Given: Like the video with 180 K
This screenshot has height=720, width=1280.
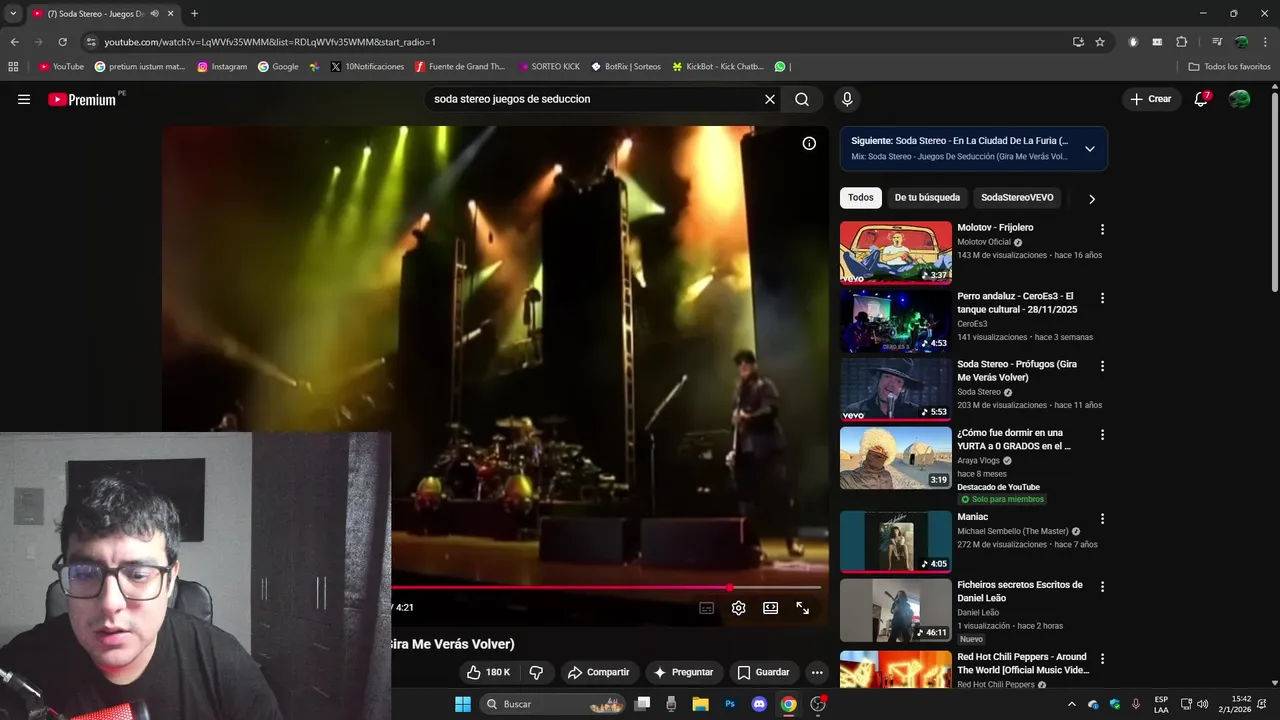Looking at the screenshot, I should tap(489, 672).
